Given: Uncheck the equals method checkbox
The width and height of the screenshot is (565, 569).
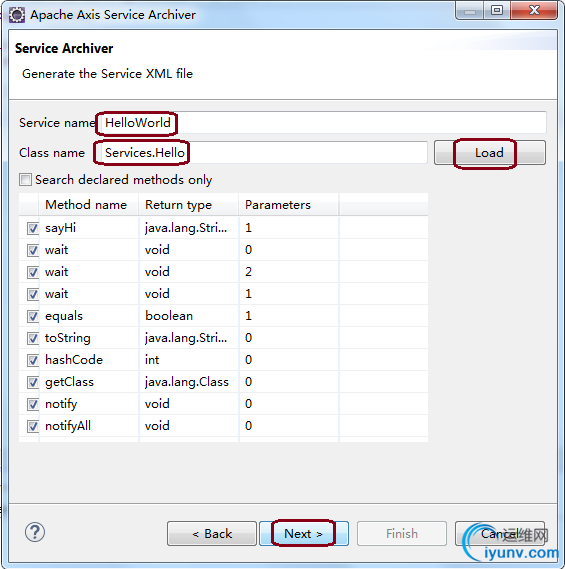Looking at the screenshot, I should click(x=33, y=316).
